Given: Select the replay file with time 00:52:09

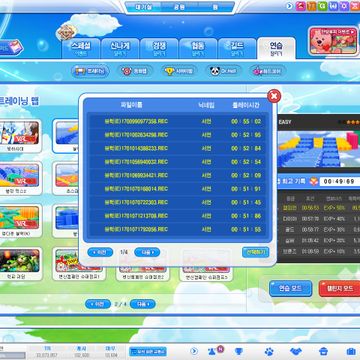Looking at the screenshot, I should 178,175.
